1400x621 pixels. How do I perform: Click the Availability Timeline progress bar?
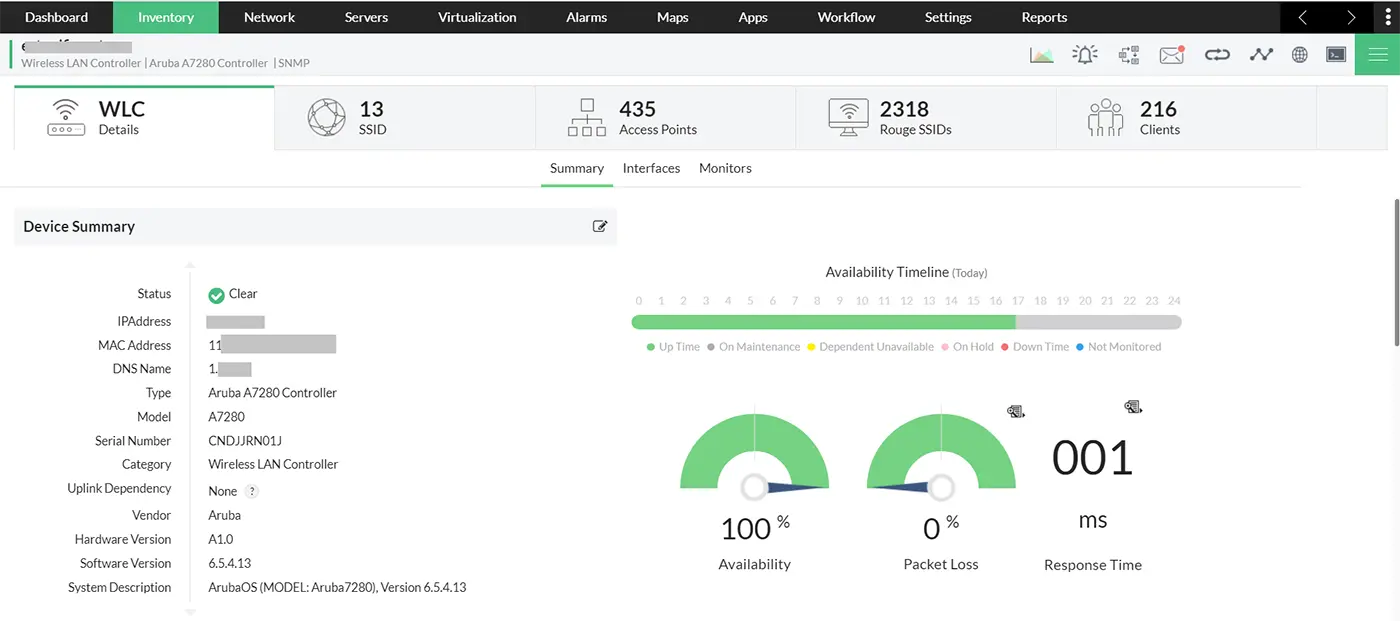point(900,322)
